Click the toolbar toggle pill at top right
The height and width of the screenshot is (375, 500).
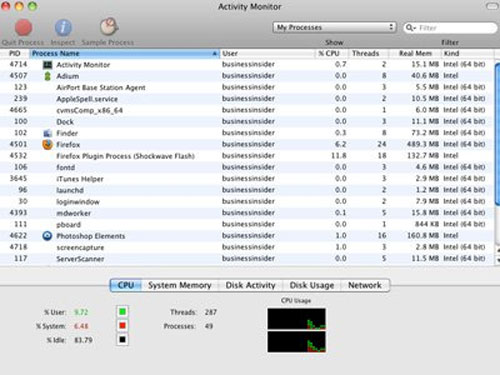pyautogui.click(x=492, y=6)
